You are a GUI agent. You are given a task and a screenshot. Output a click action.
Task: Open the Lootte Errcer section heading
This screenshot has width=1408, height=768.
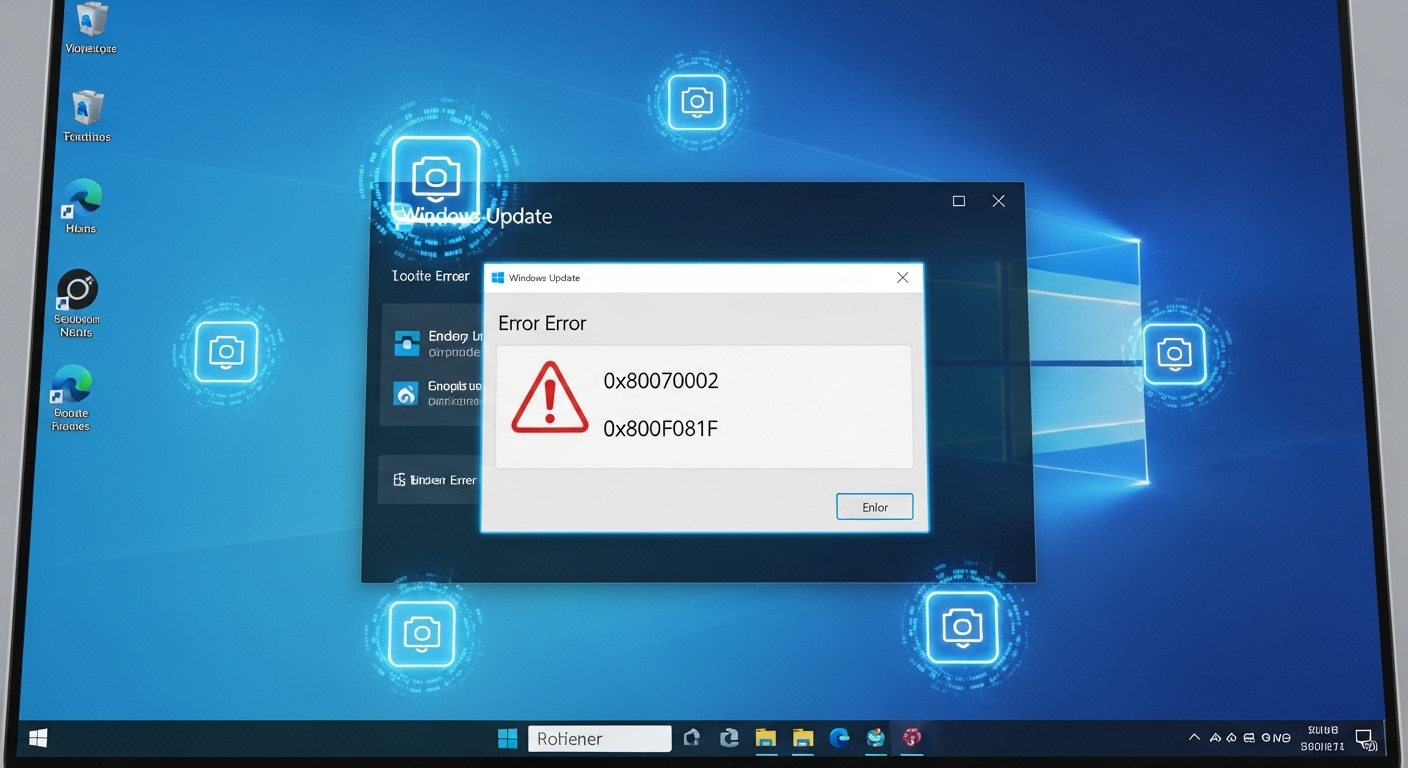pos(431,276)
